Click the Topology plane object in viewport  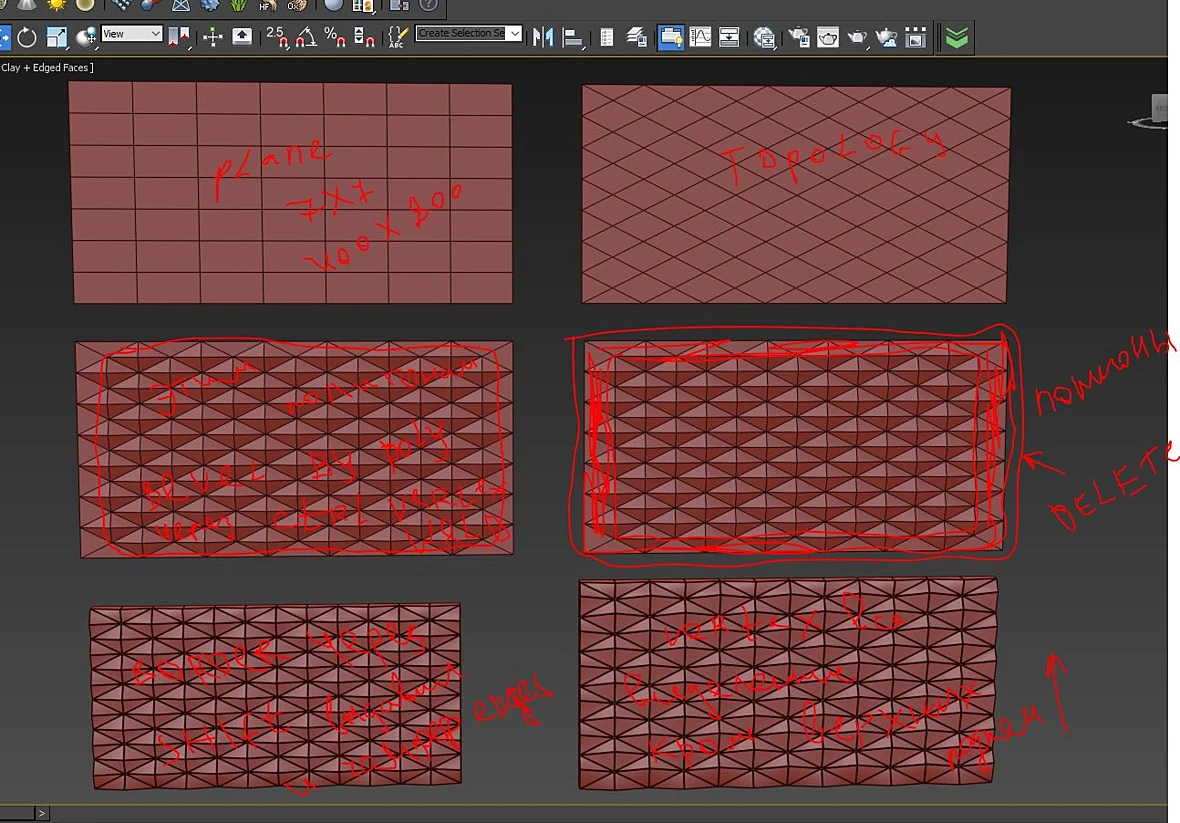coord(795,195)
